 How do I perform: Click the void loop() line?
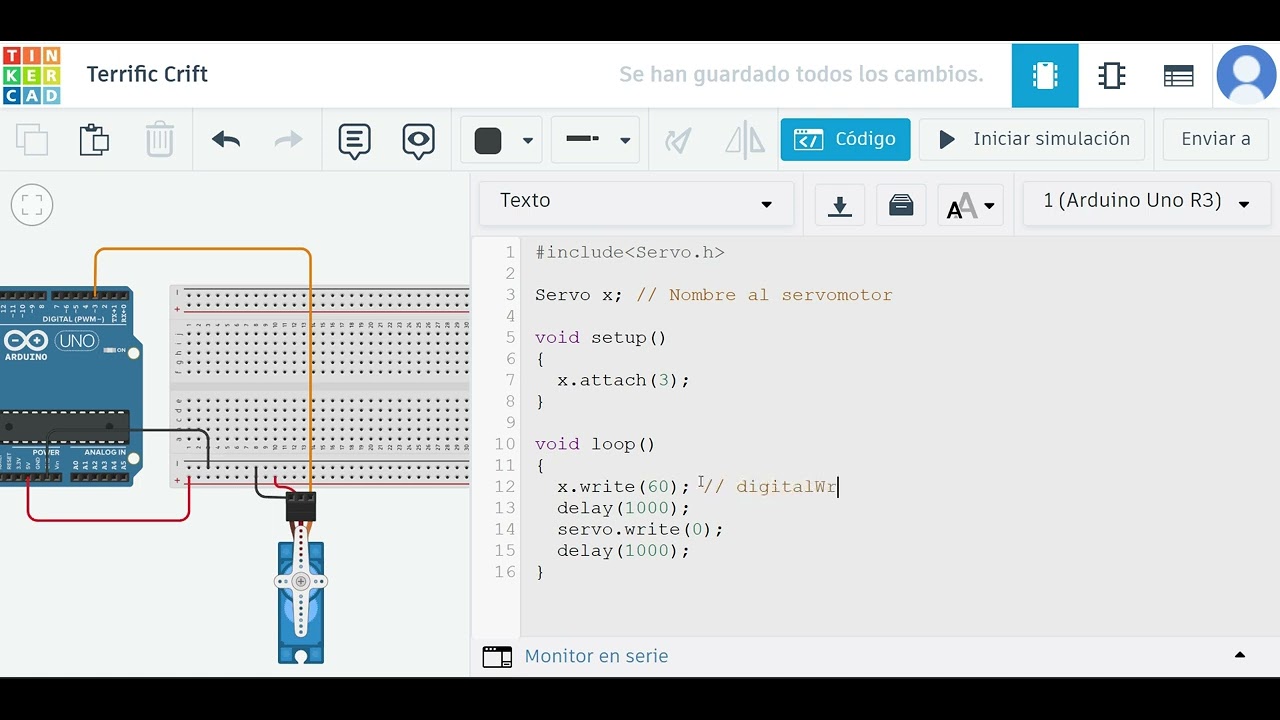point(595,444)
